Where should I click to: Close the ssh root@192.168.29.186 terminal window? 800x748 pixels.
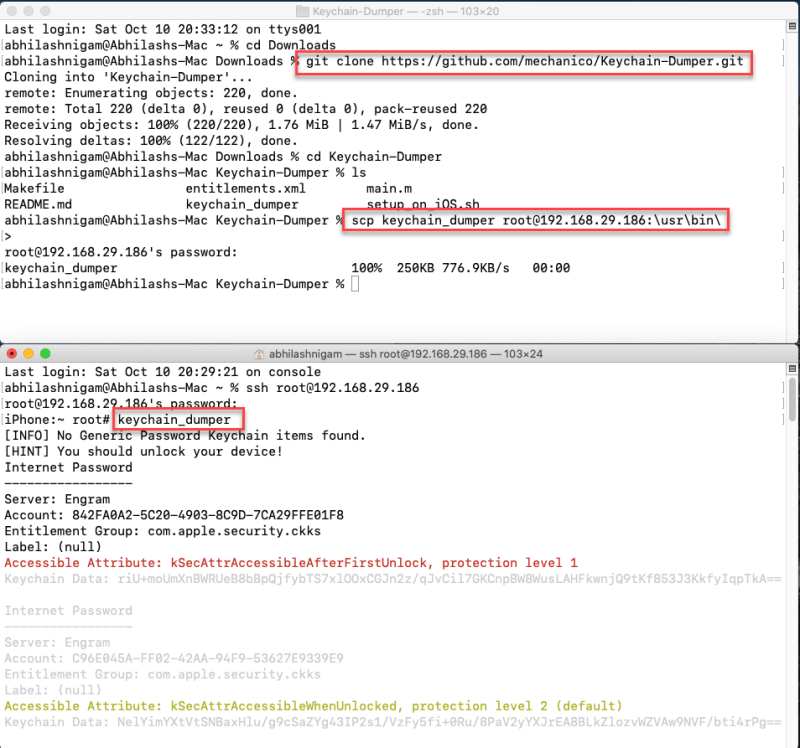(x=12, y=354)
